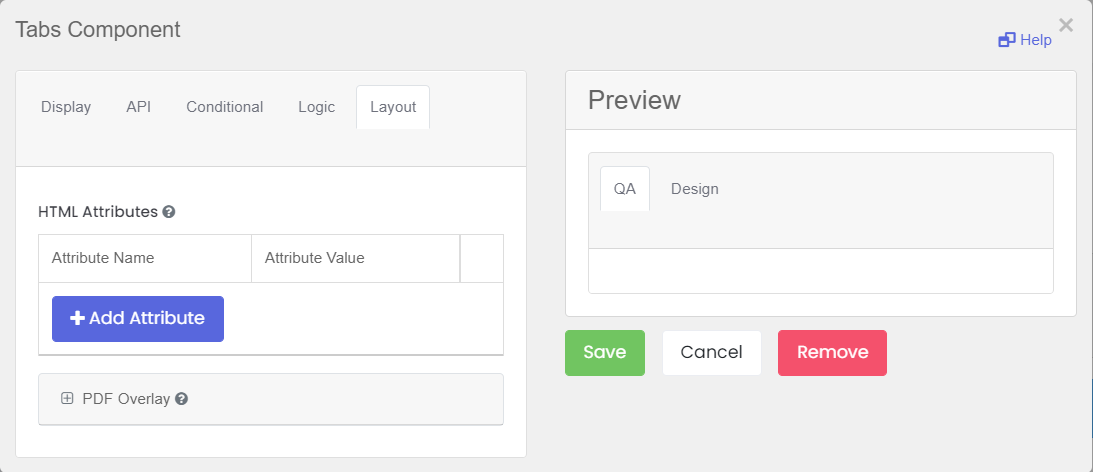1093x472 pixels.
Task: Select the Conditional tab
Action: point(224,107)
